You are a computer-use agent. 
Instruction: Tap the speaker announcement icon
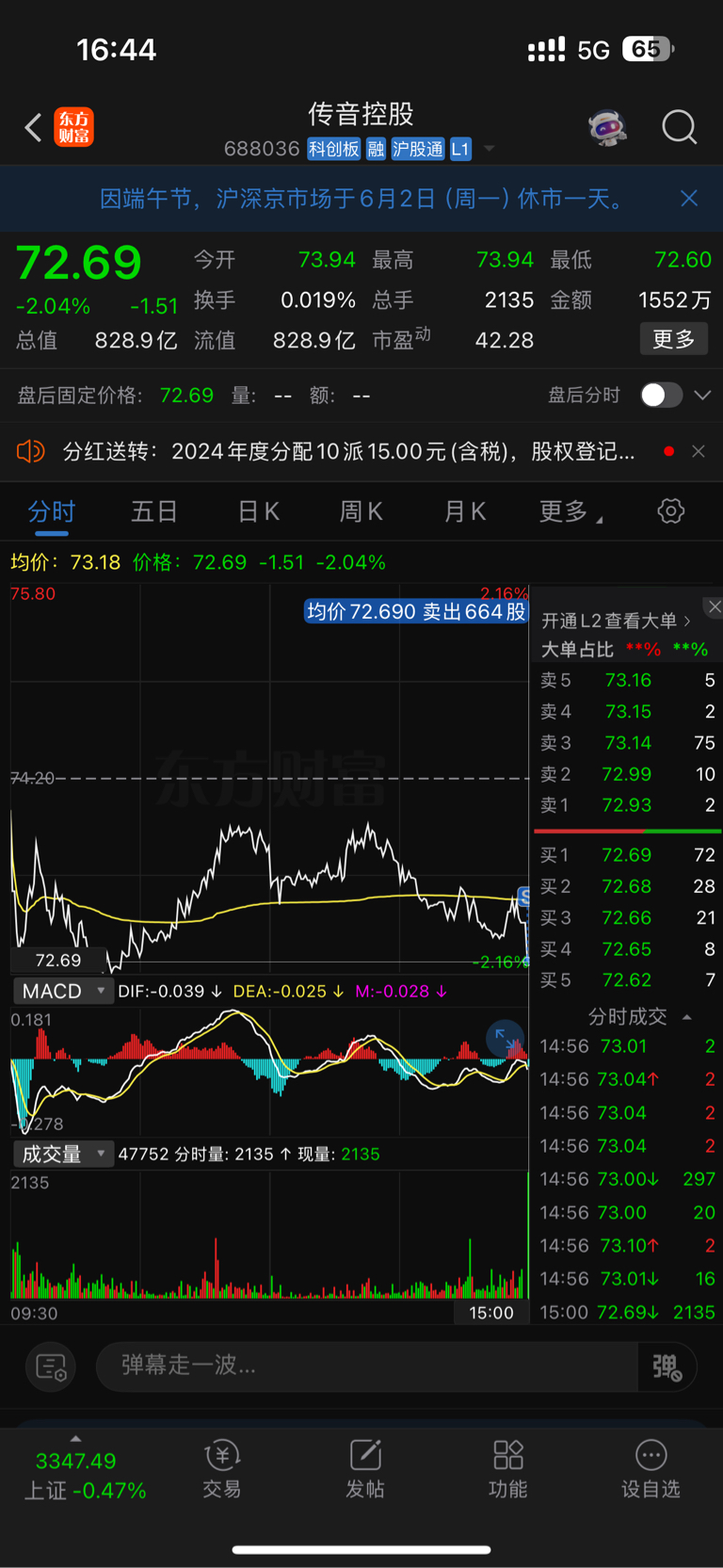(x=30, y=451)
